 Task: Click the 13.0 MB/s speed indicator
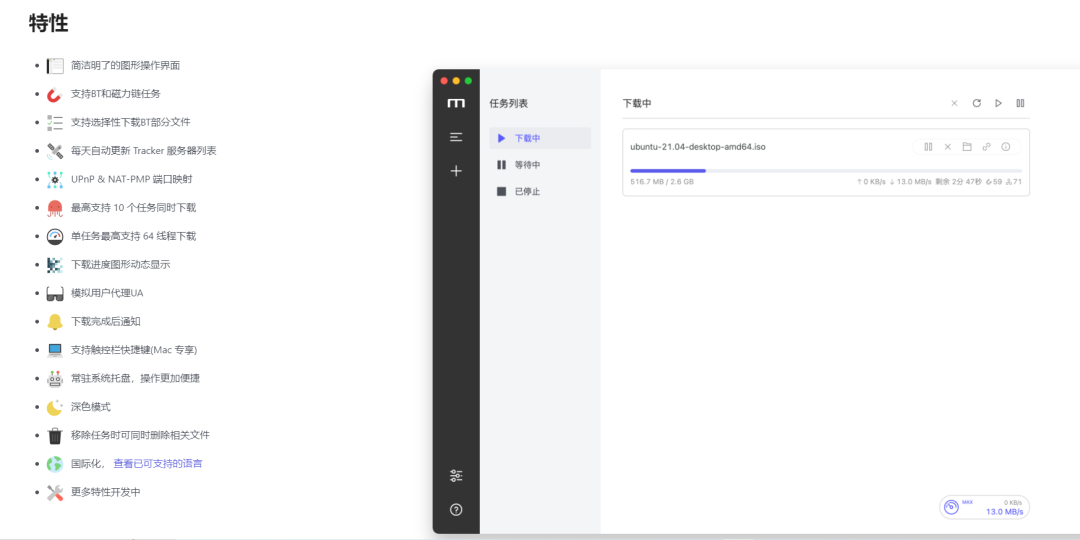[1004, 512]
